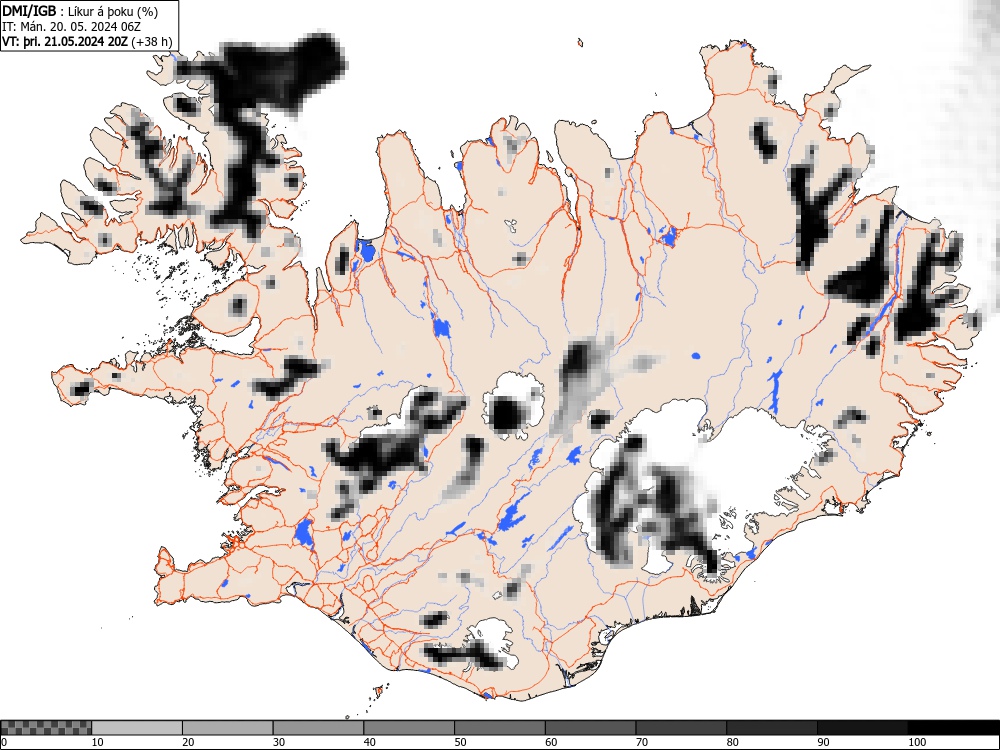Click the '50' legend scale label
Viewport: 1000px width, 750px height.
tap(460, 742)
